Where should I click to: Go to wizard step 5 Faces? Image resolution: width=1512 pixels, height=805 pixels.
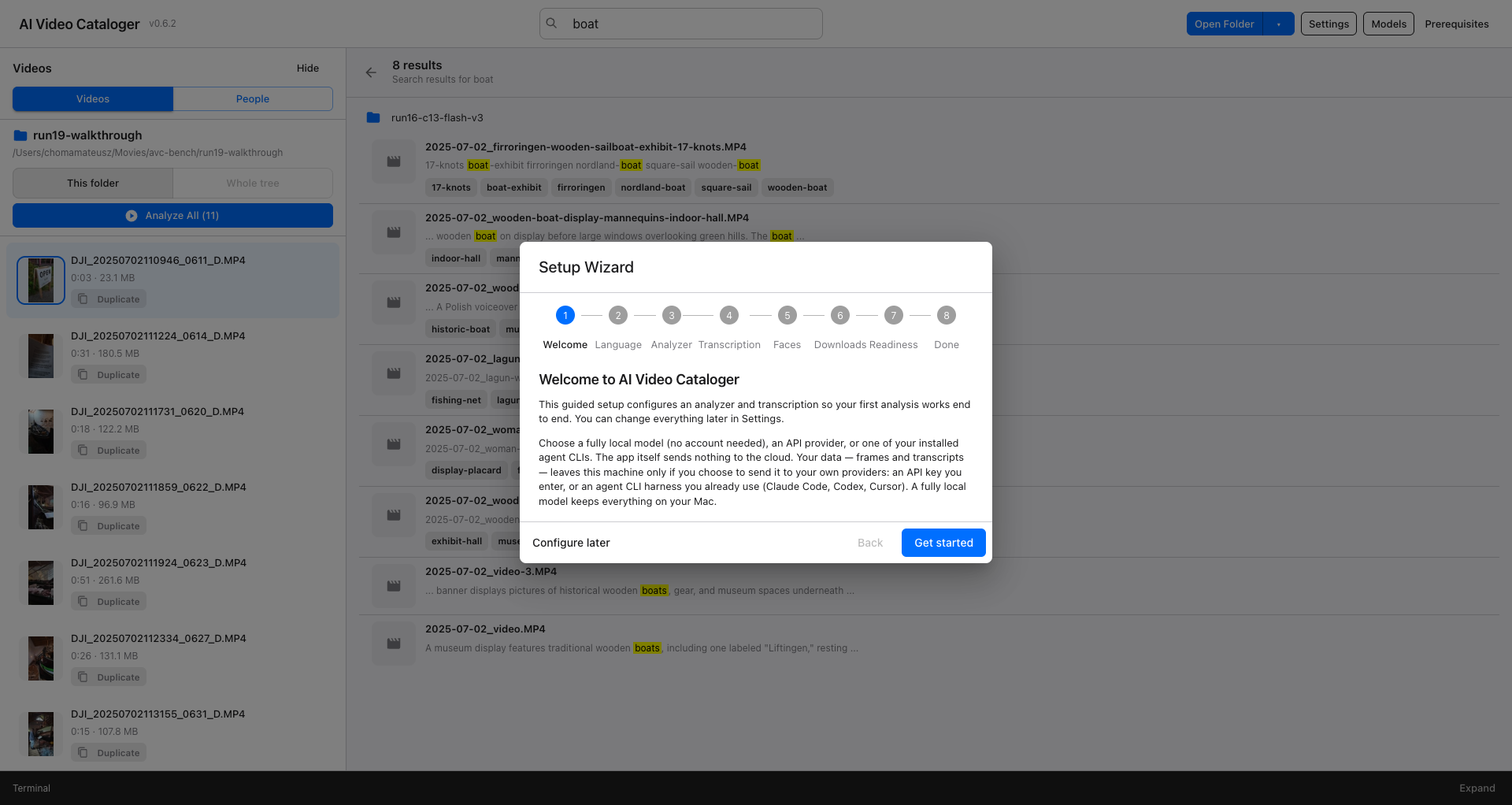coord(787,316)
